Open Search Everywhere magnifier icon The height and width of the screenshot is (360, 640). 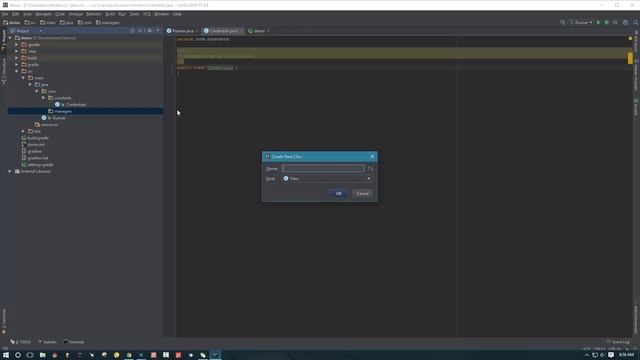click(636, 22)
